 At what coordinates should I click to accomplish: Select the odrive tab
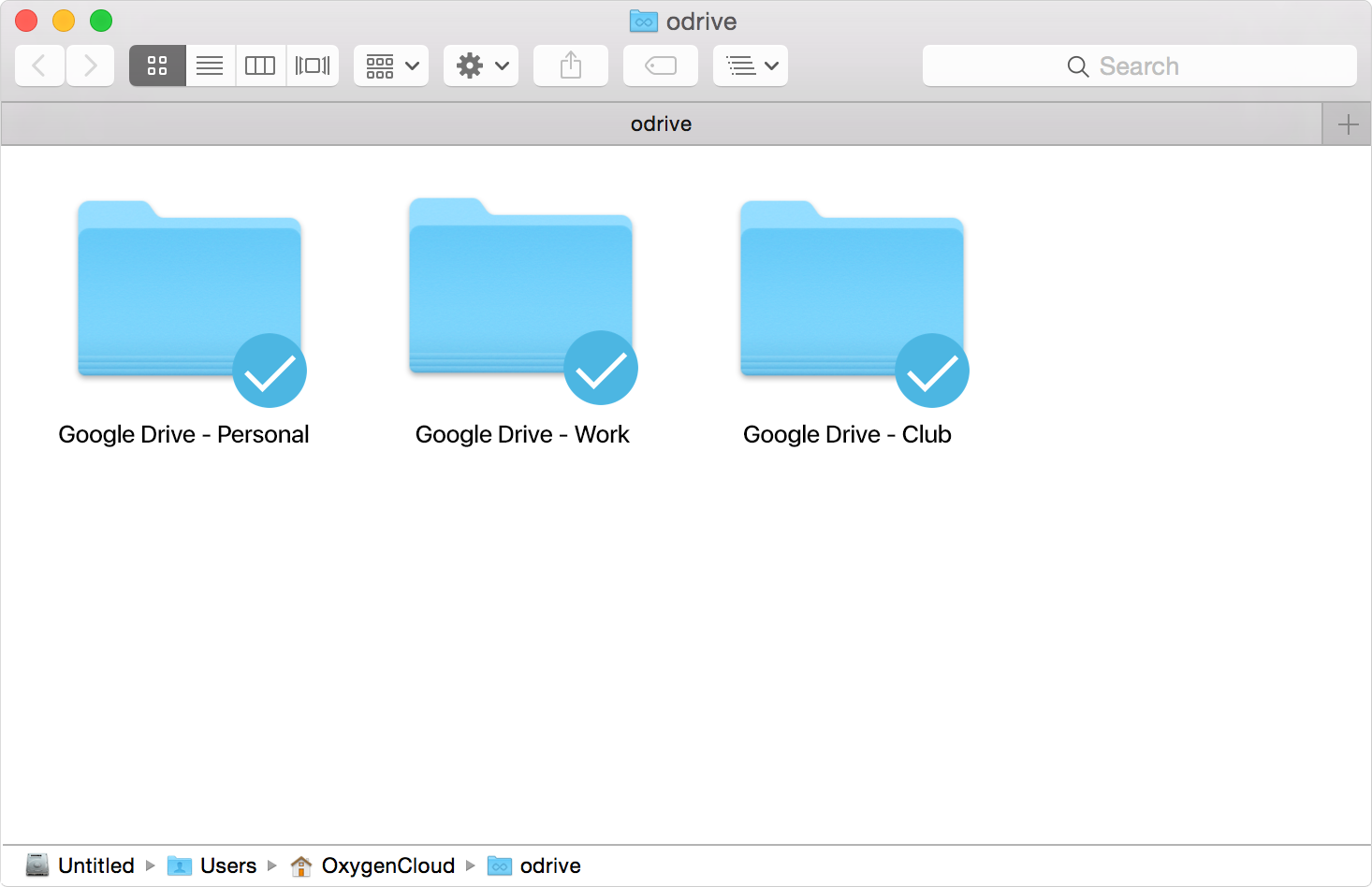click(661, 124)
